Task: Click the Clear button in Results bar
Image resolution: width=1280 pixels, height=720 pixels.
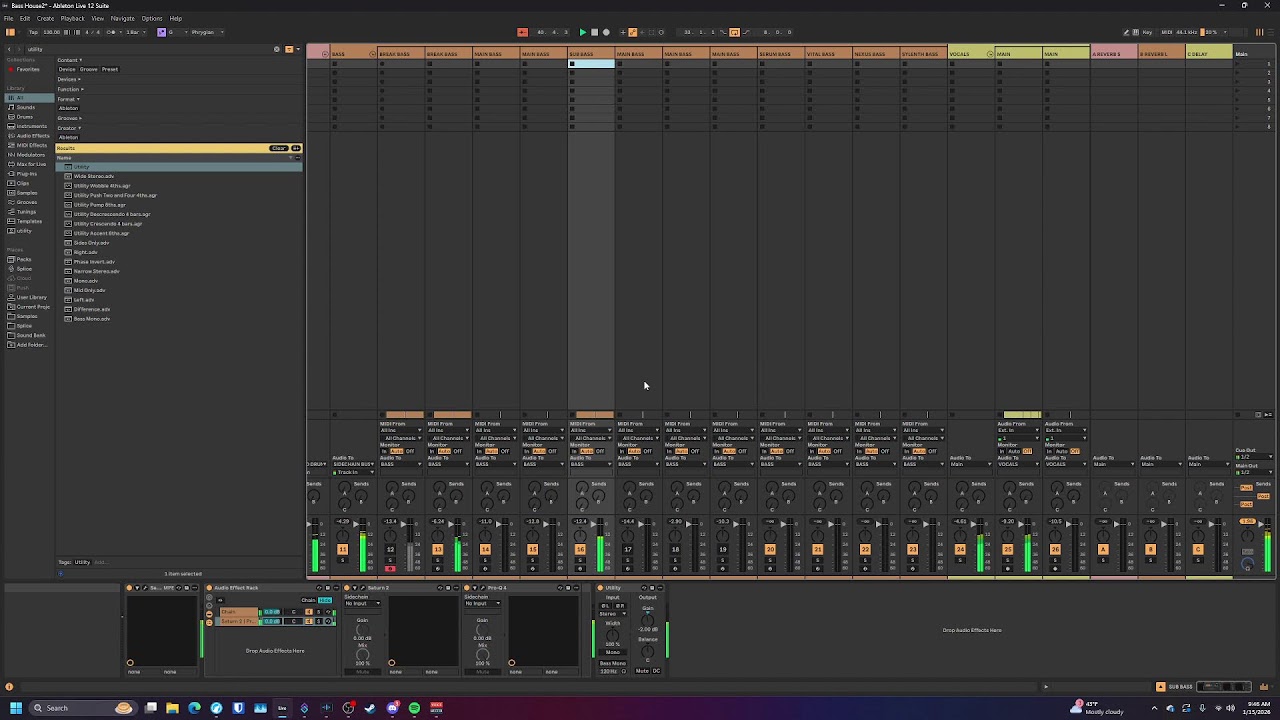Action: point(278,148)
